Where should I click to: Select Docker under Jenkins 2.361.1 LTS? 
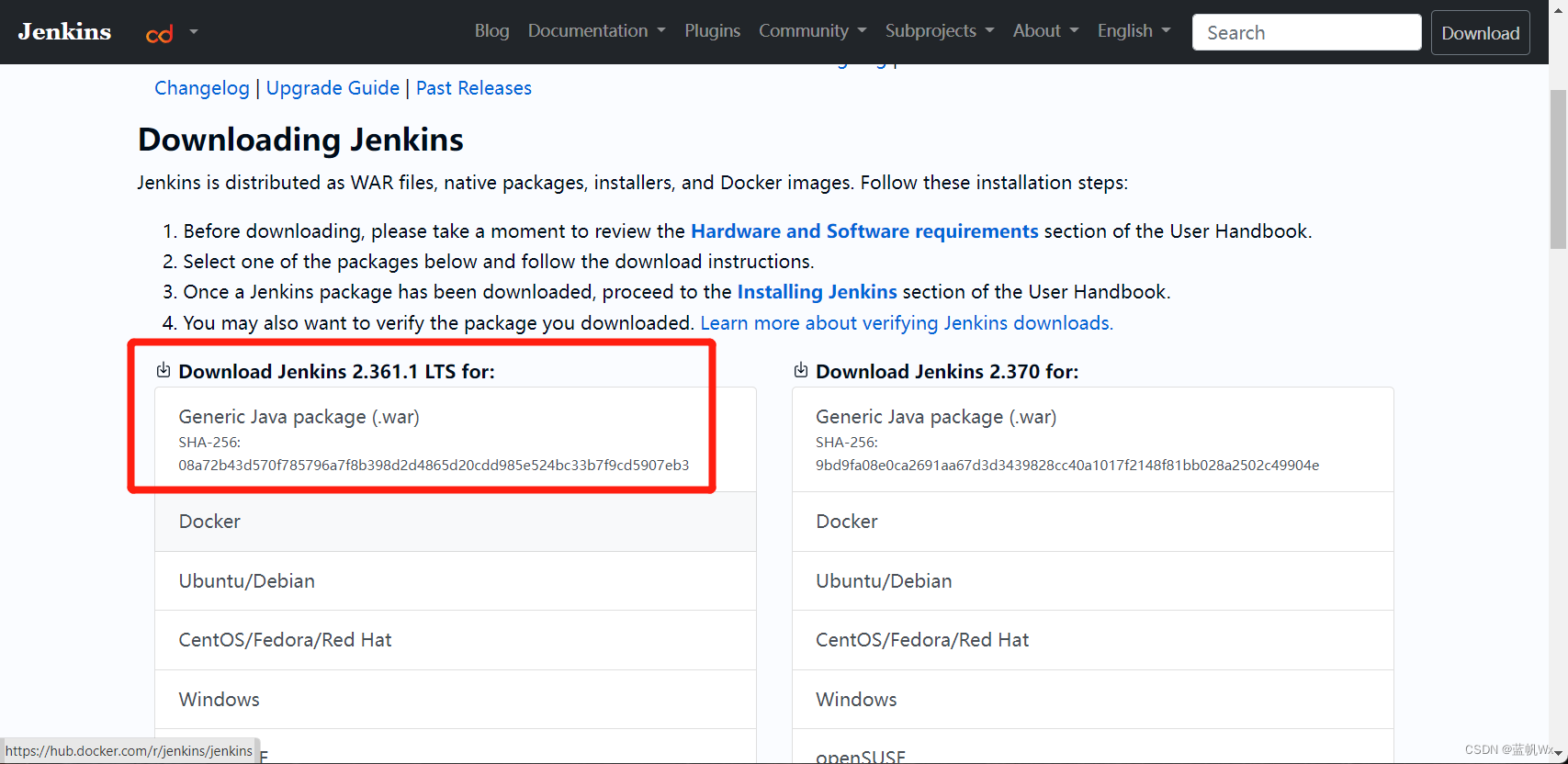[456, 522]
